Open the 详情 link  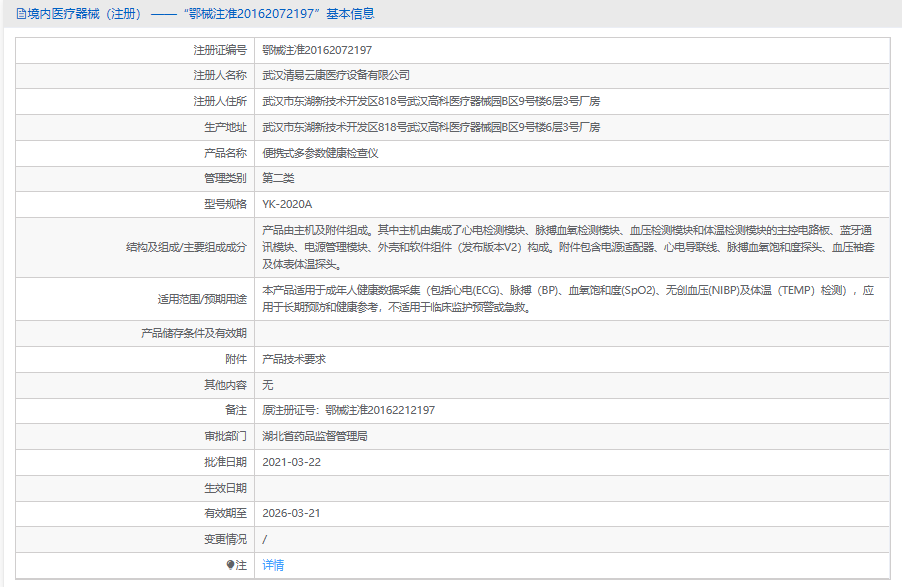coord(273,565)
